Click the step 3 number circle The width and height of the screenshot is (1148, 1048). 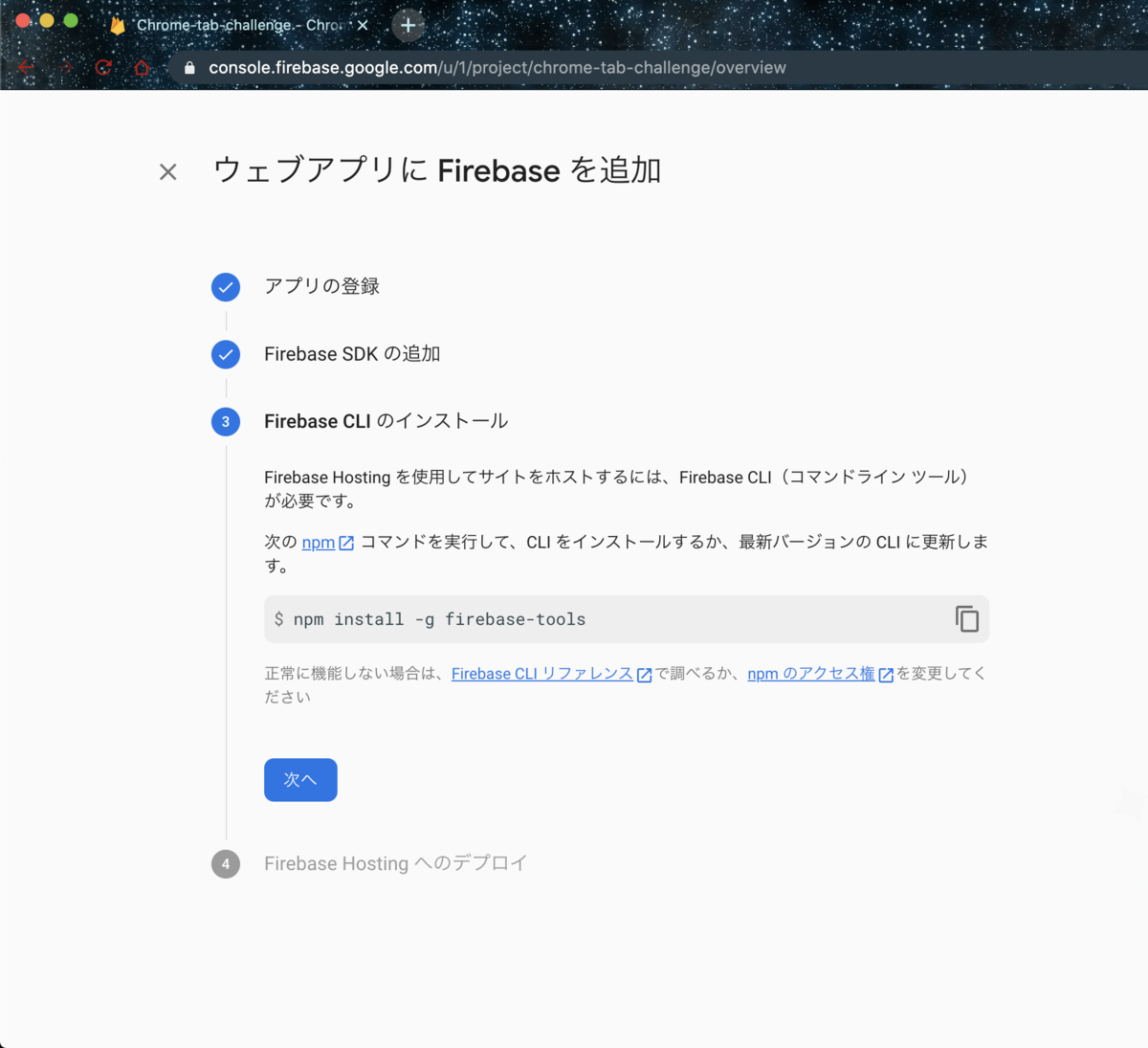point(226,422)
